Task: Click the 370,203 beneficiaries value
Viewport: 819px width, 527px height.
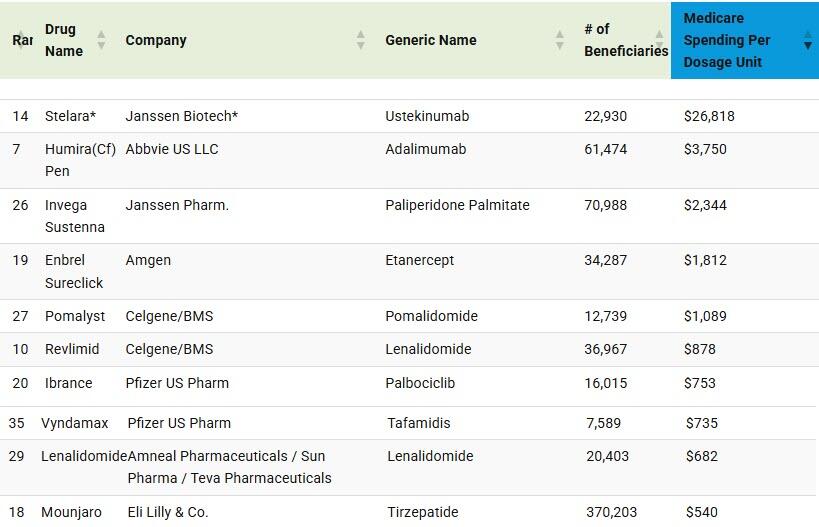Action: click(612, 512)
